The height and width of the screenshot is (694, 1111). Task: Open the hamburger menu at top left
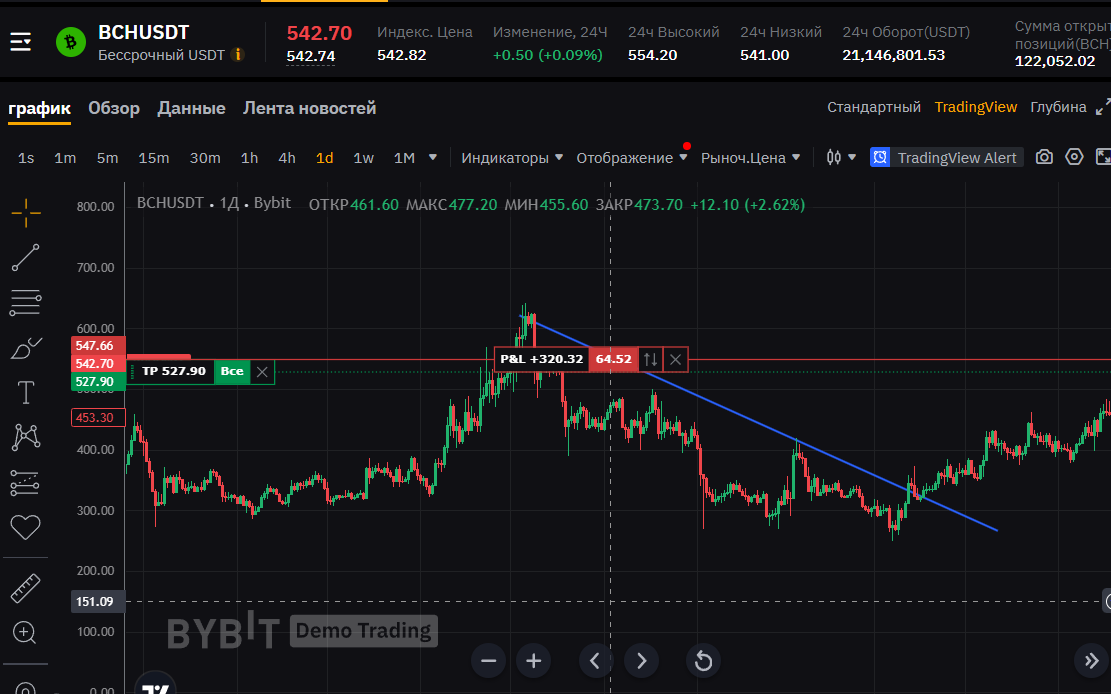coord(21,43)
